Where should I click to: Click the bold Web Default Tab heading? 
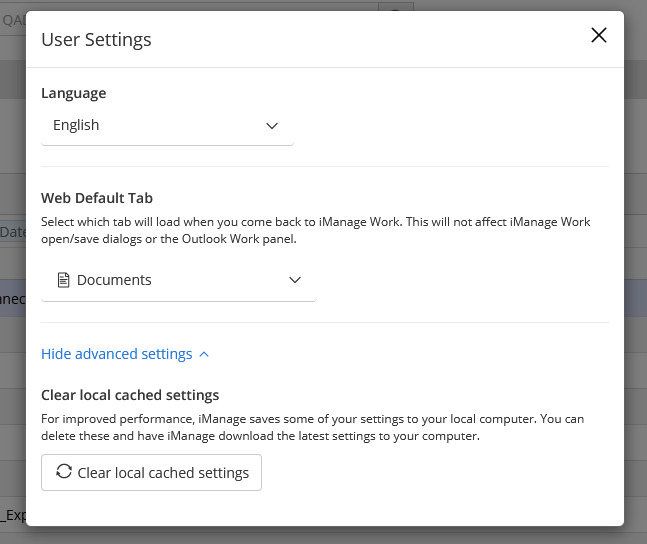[x=96, y=198]
